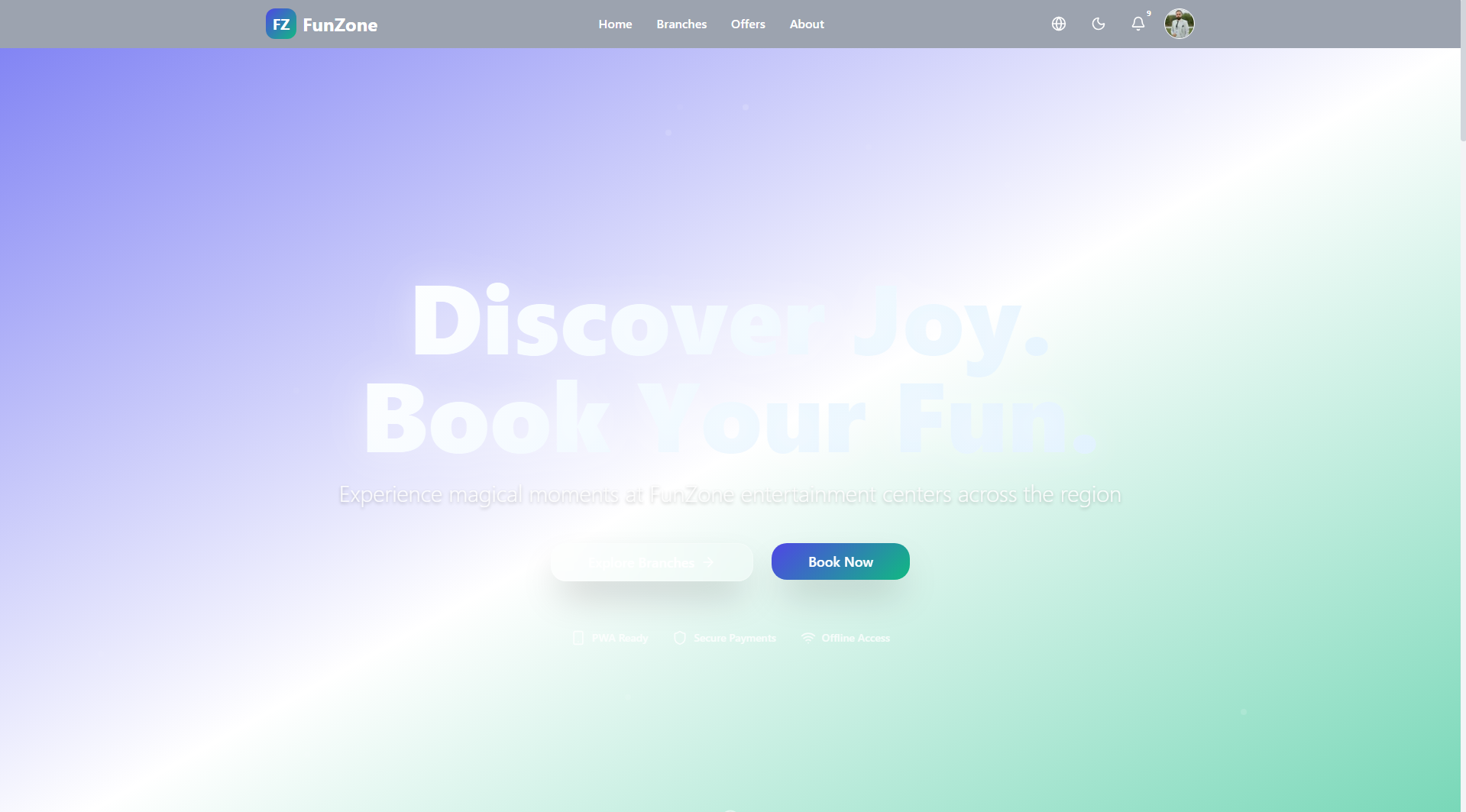Open the Branches navigation item
The width and height of the screenshot is (1466, 812).
point(681,24)
